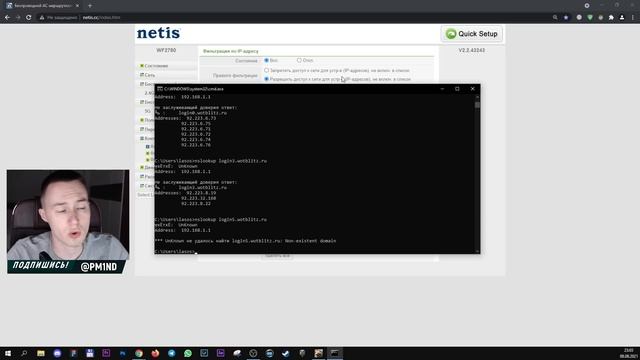640x360 pixels.
Task: Click the site security warning icon in address bar
Action: pos(42,18)
